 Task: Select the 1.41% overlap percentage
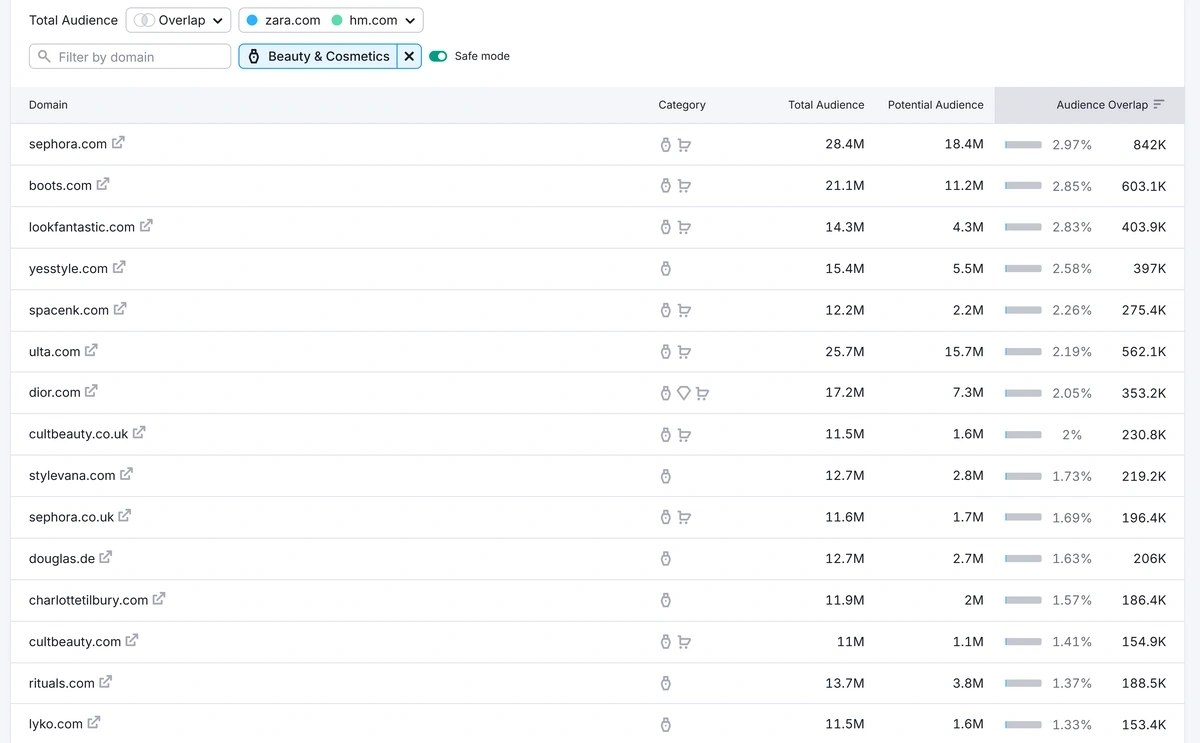pyautogui.click(x=1072, y=642)
